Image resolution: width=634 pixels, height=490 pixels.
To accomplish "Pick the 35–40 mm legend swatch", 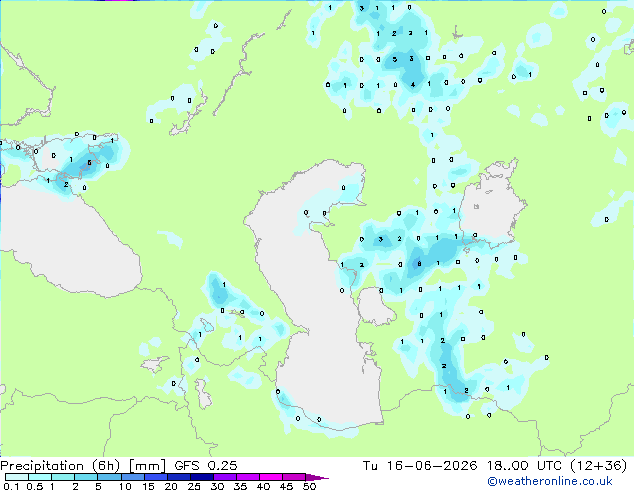I will [x=248, y=477].
